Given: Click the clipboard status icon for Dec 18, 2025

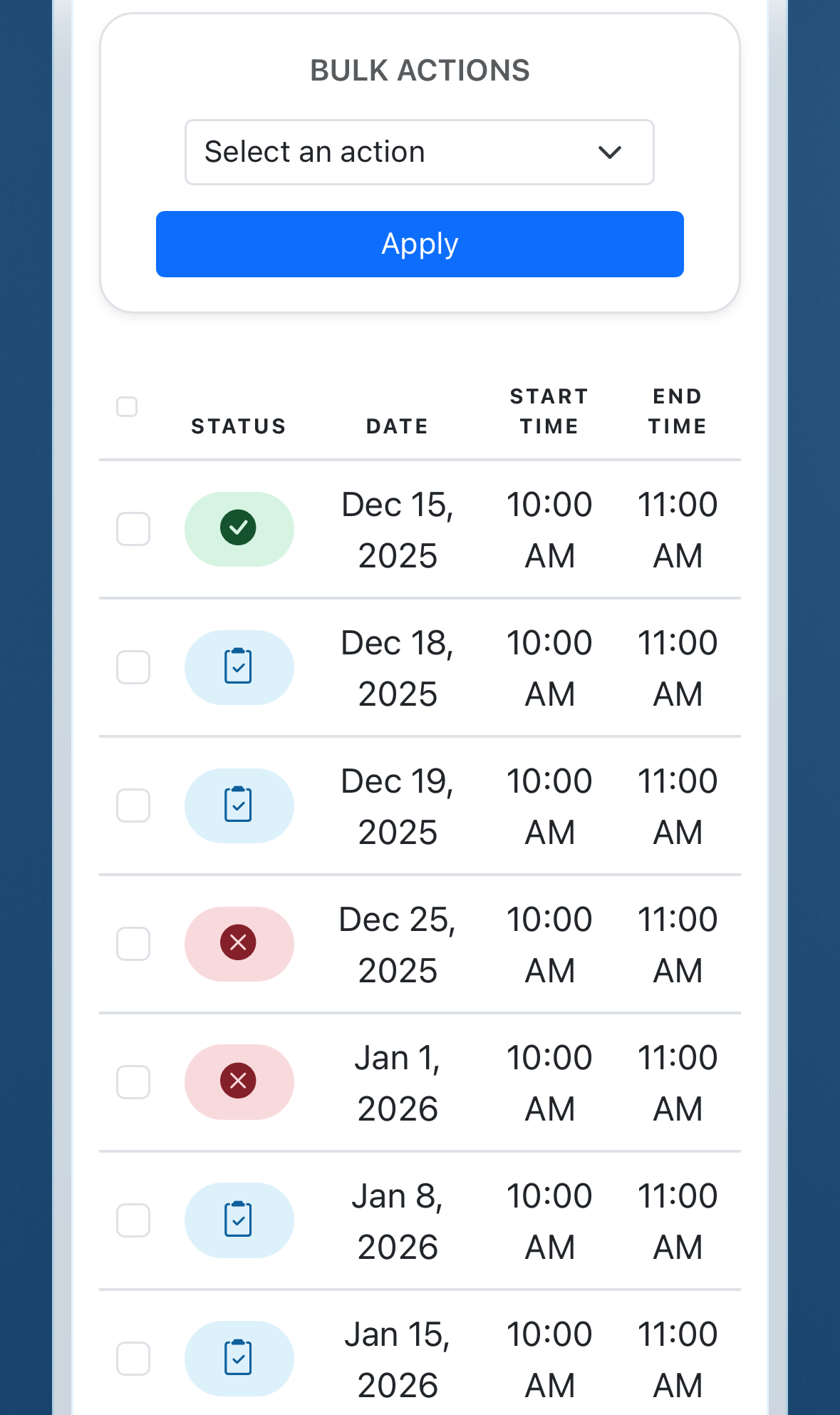Looking at the screenshot, I should 239,667.
